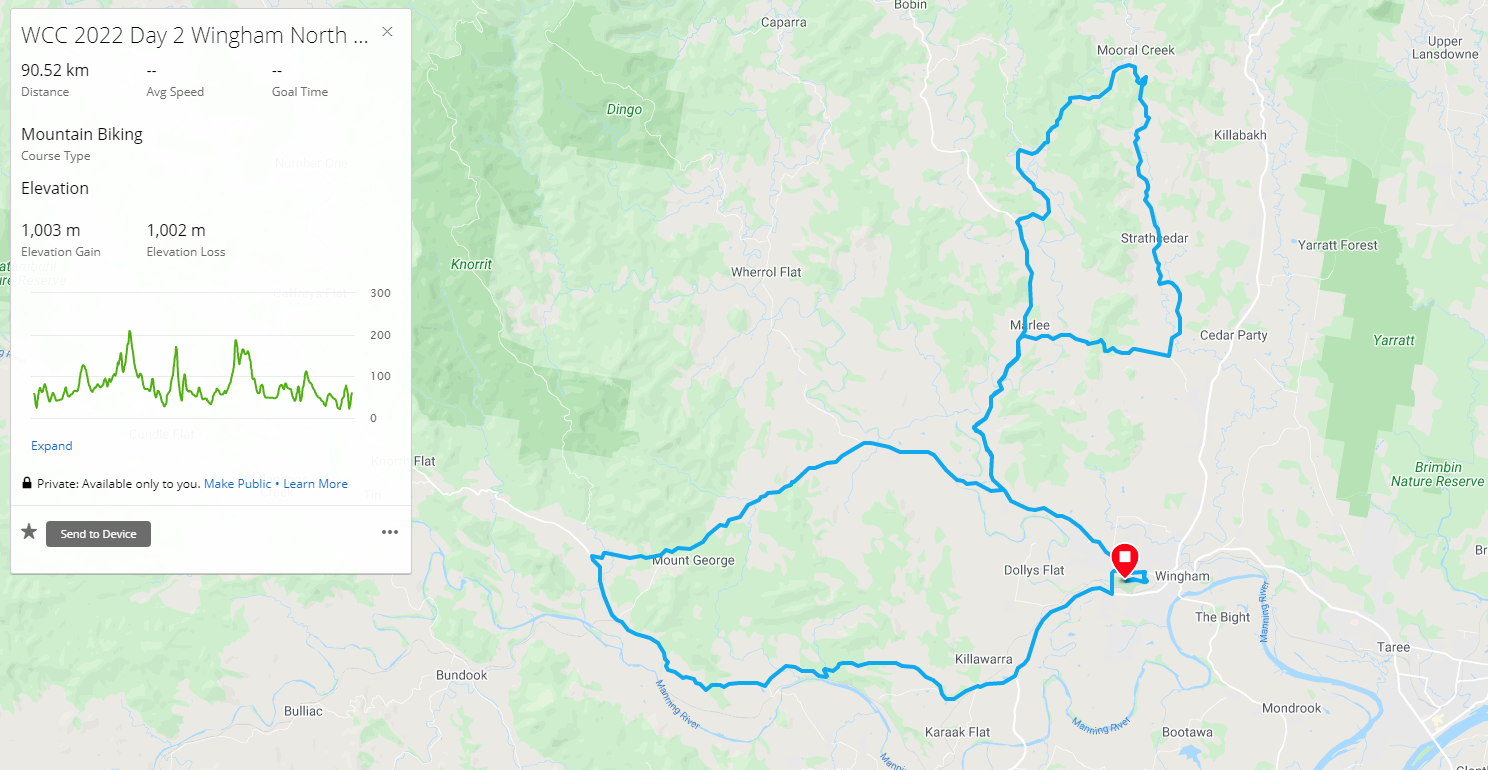Click the padlock privacy icon
Viewport: 1488px width, 770px height.
click(x=27, y=483)
